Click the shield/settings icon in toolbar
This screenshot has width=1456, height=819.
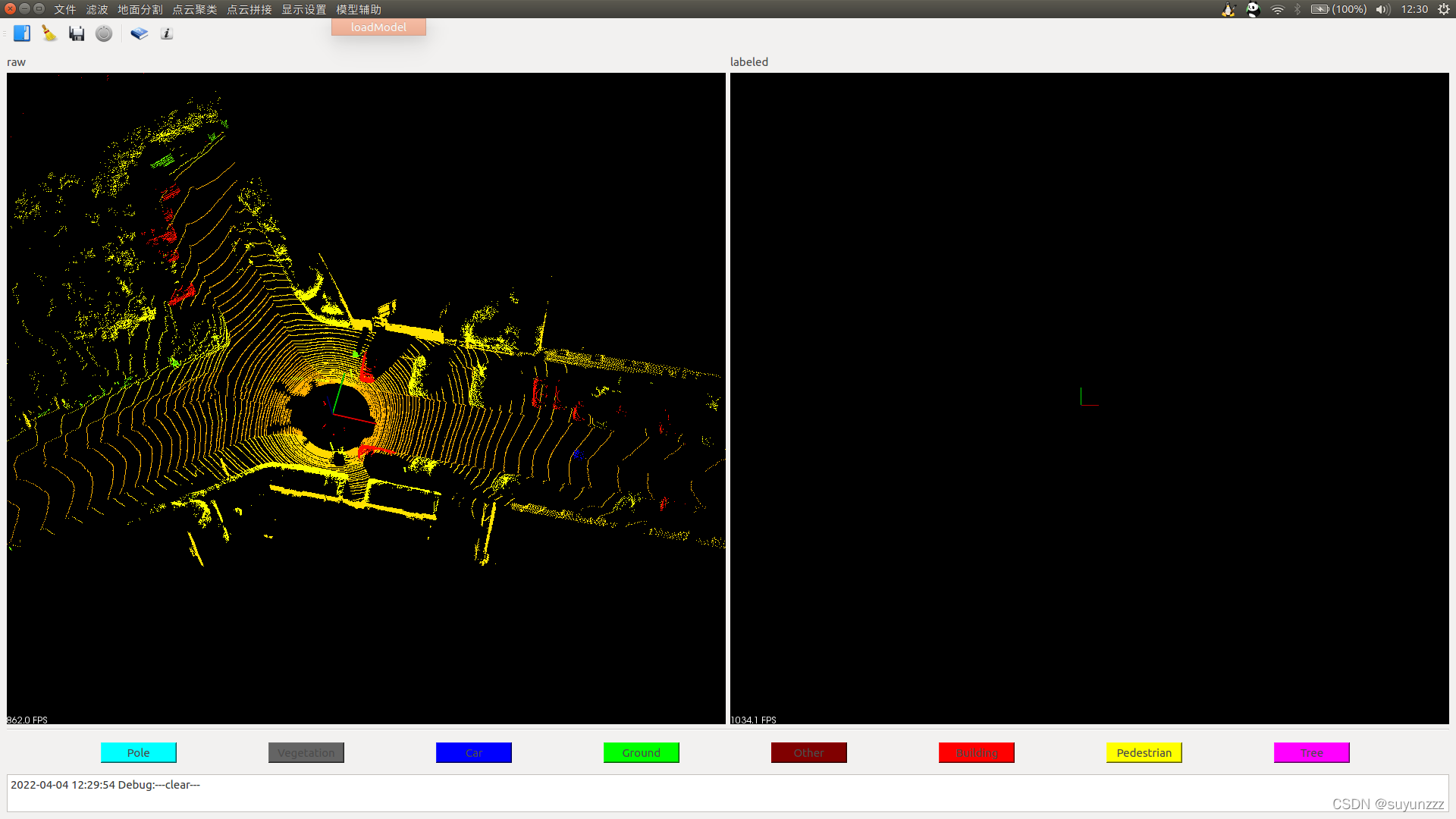tap(104, 33)
